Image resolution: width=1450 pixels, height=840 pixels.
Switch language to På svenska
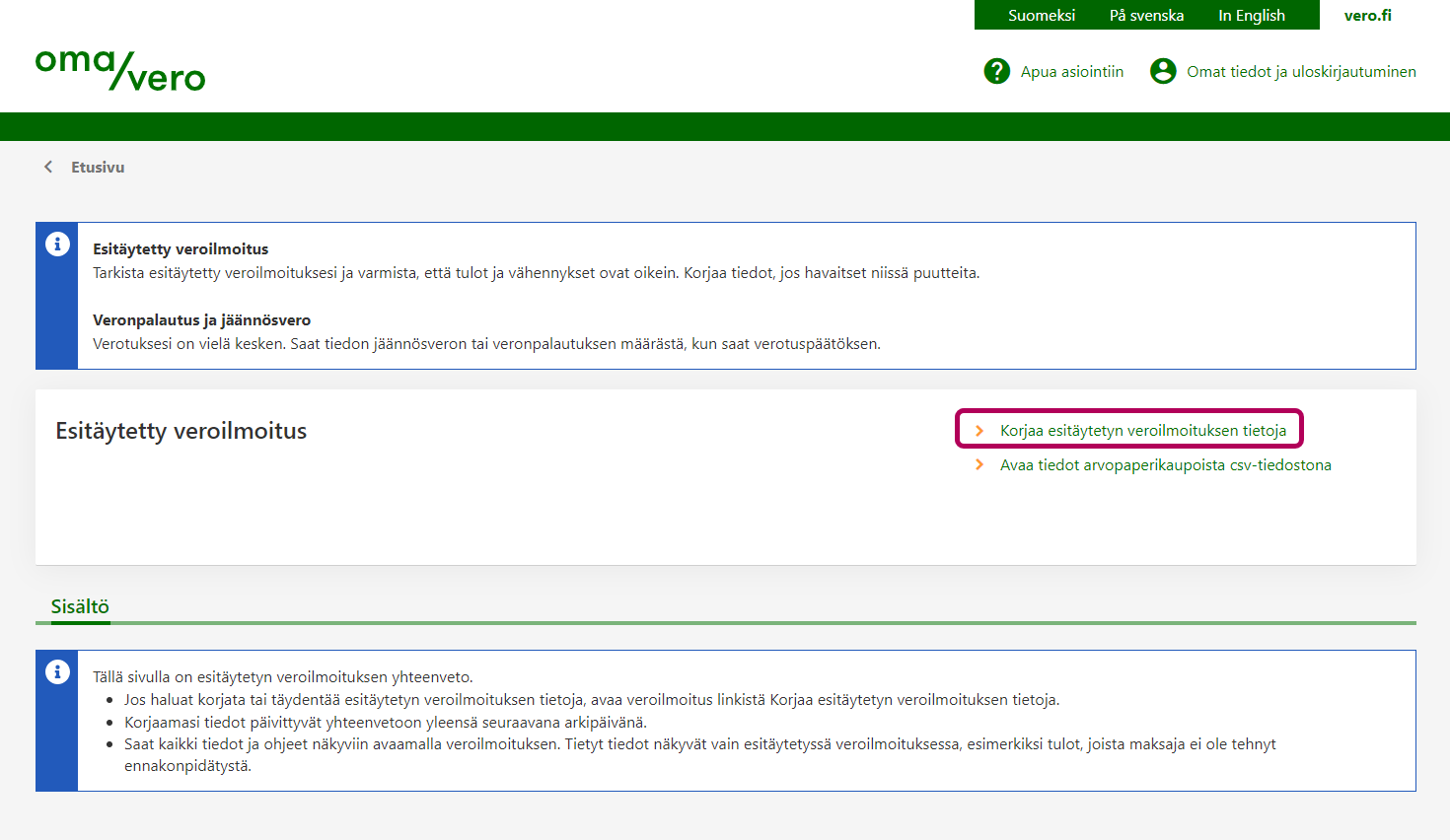click(1146, 16)
